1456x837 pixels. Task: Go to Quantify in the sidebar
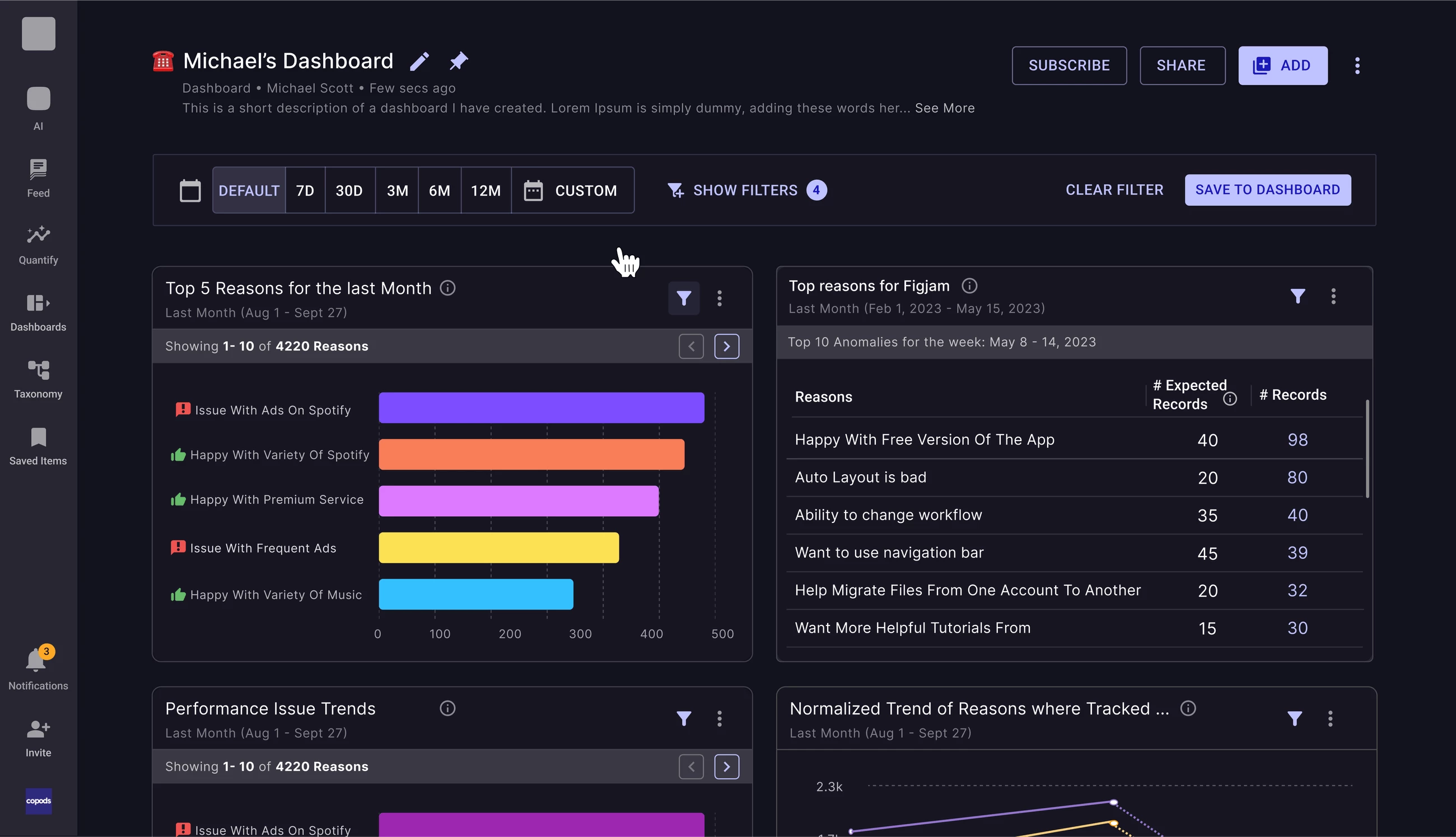(x=38, y=245)
